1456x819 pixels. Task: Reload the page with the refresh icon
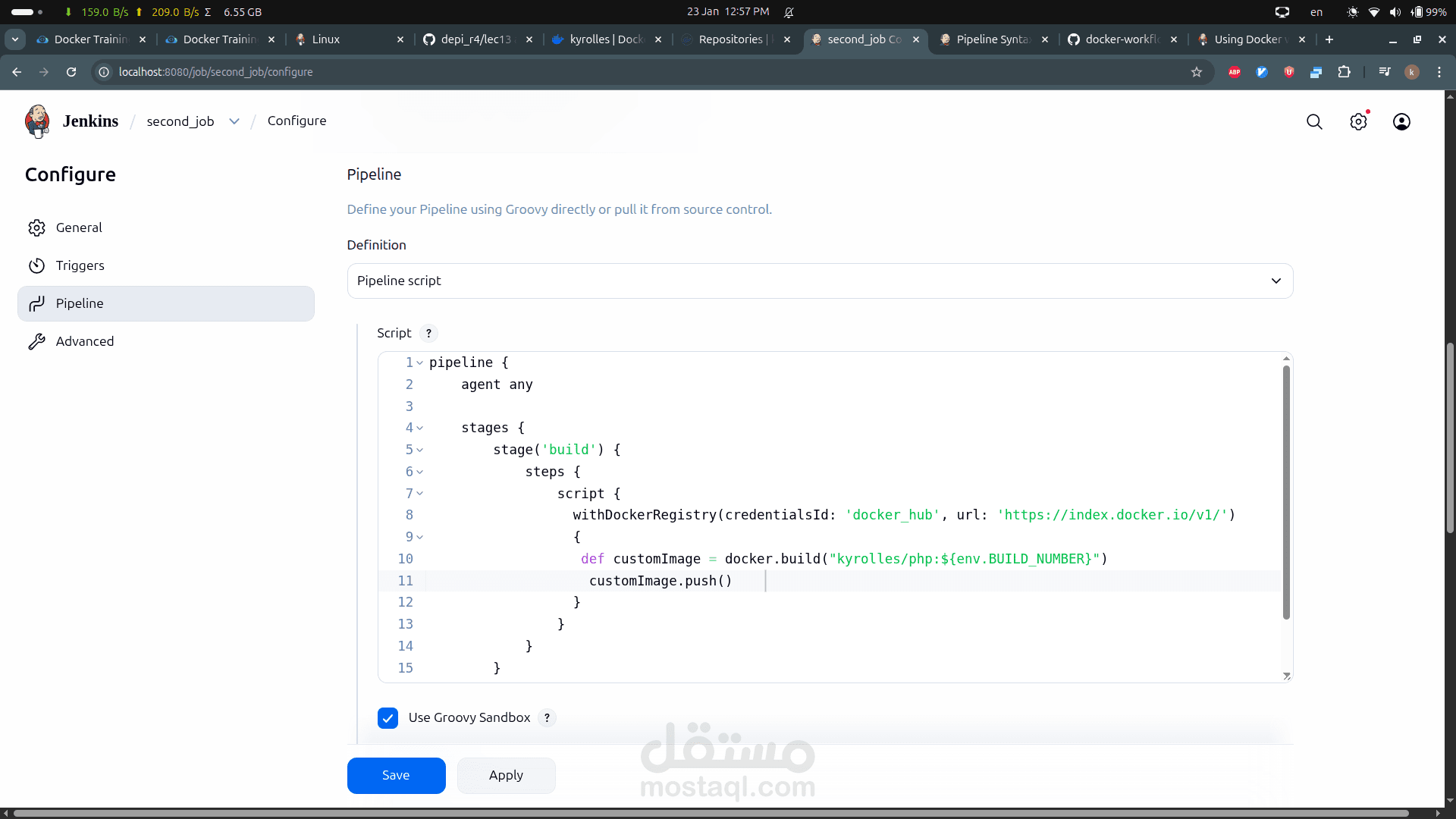pos(71,72)
